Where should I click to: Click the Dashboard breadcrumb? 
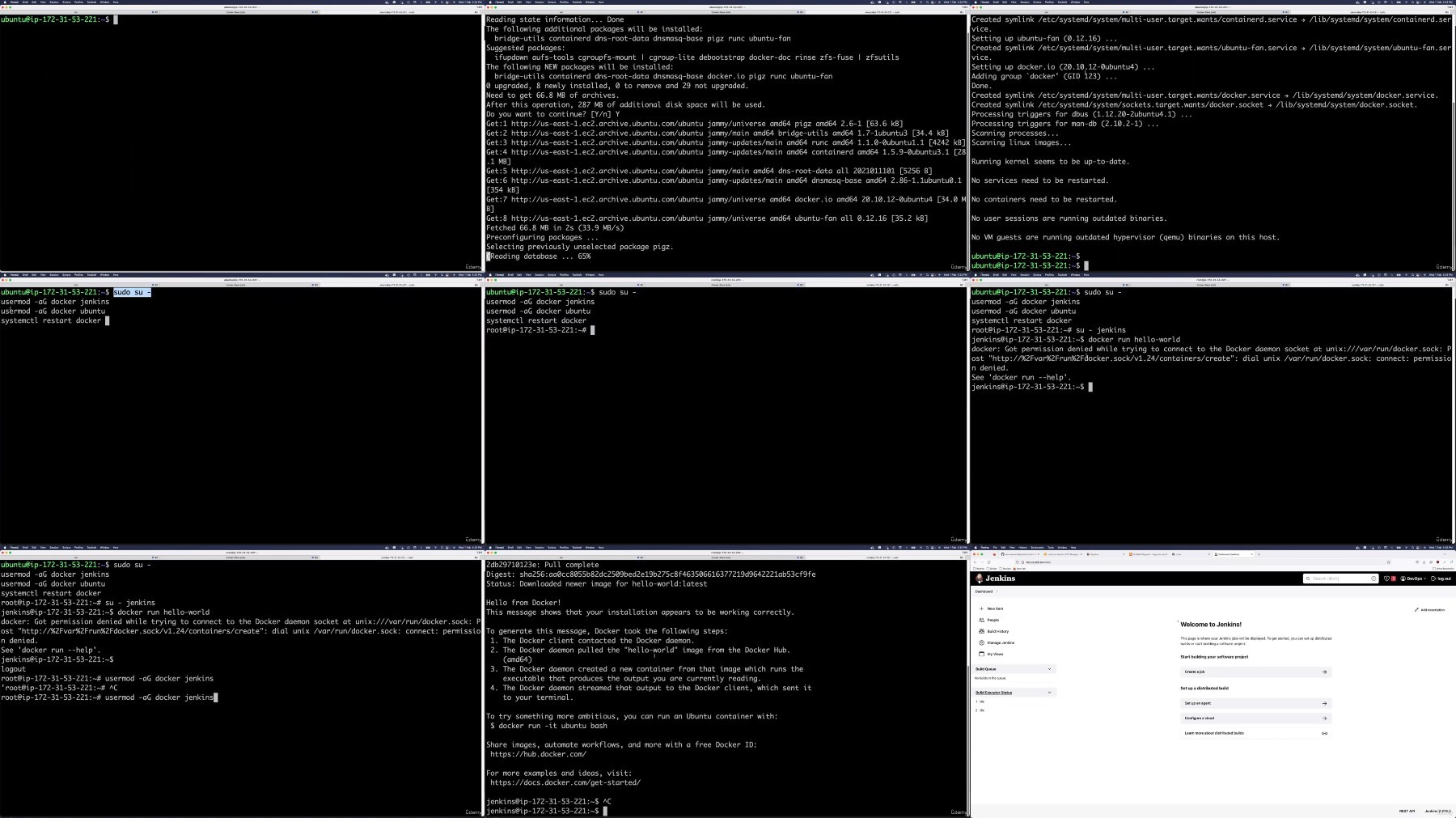[984, 591]
